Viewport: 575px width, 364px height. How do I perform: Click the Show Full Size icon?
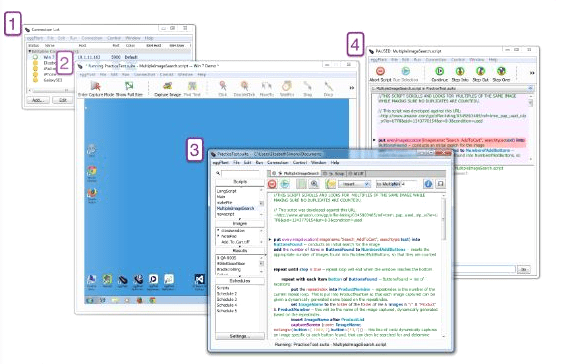129,86
